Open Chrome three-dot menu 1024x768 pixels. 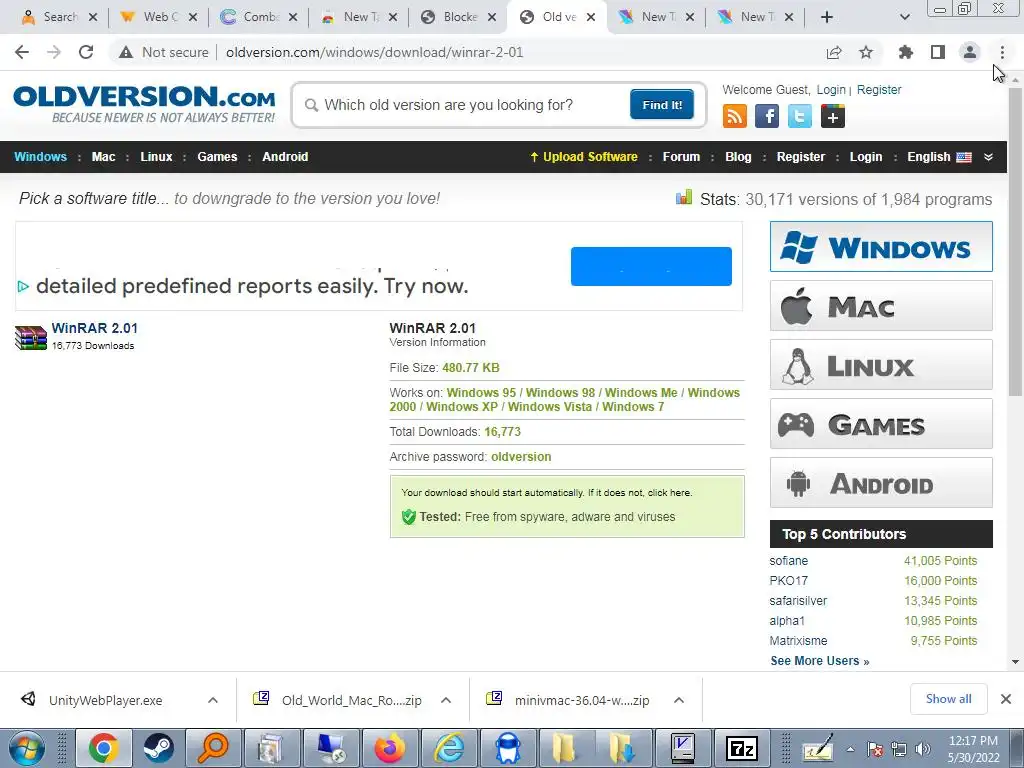click(x=1002, y=52)
